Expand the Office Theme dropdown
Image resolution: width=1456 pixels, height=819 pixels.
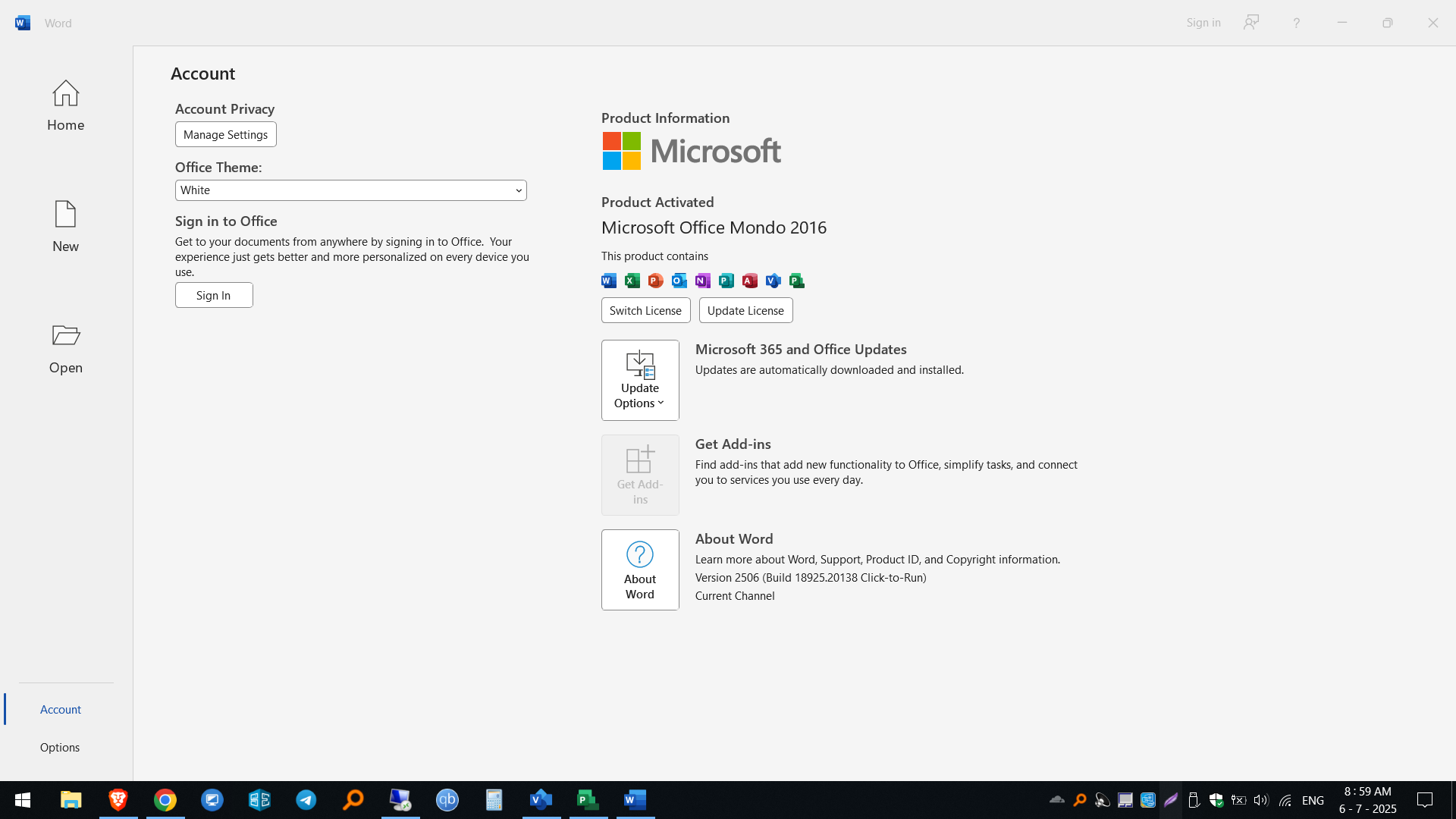tap(350, 190)
